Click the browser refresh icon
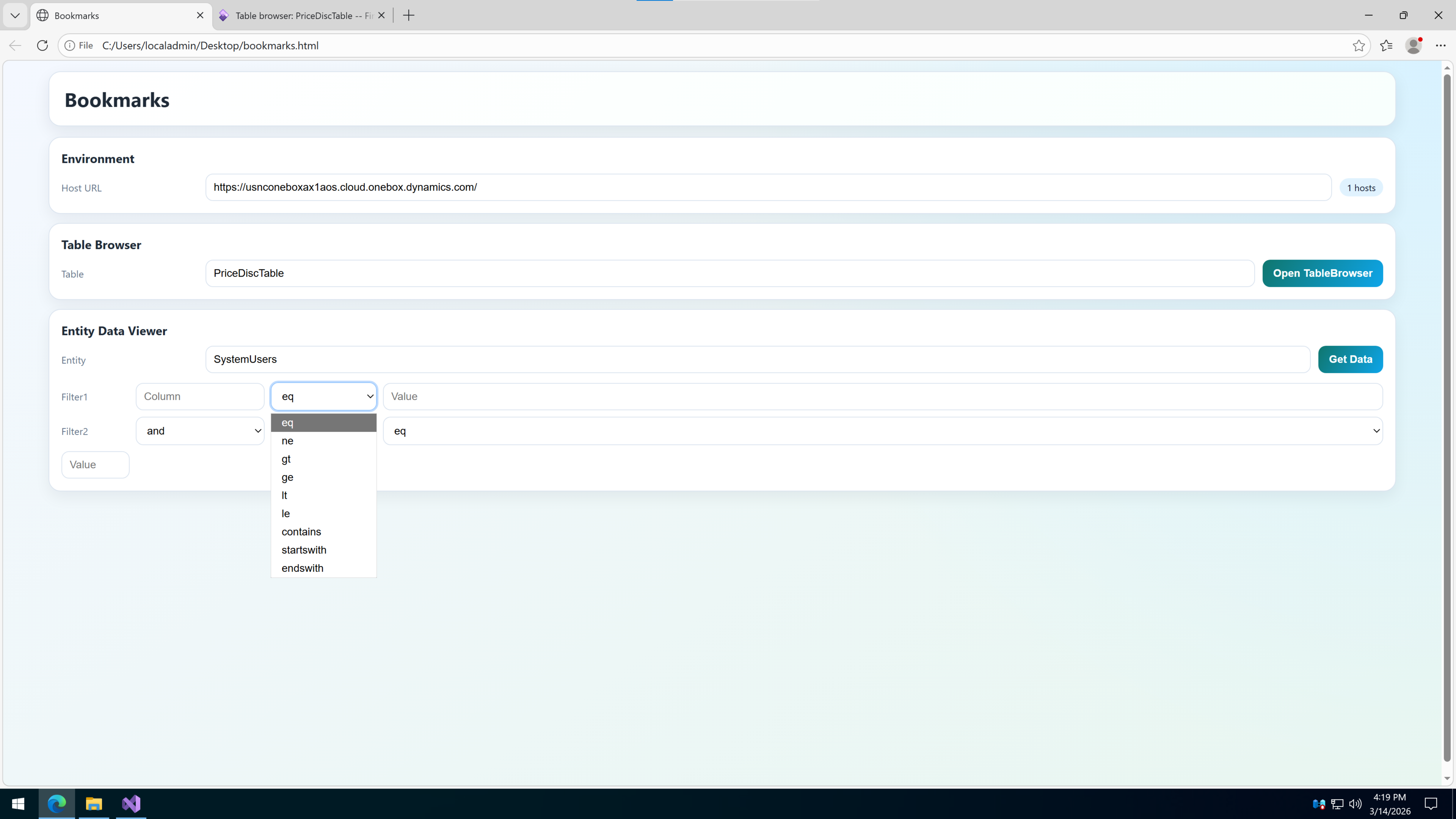This screenshot has width=1456, height=819. [x=42, y=45]
